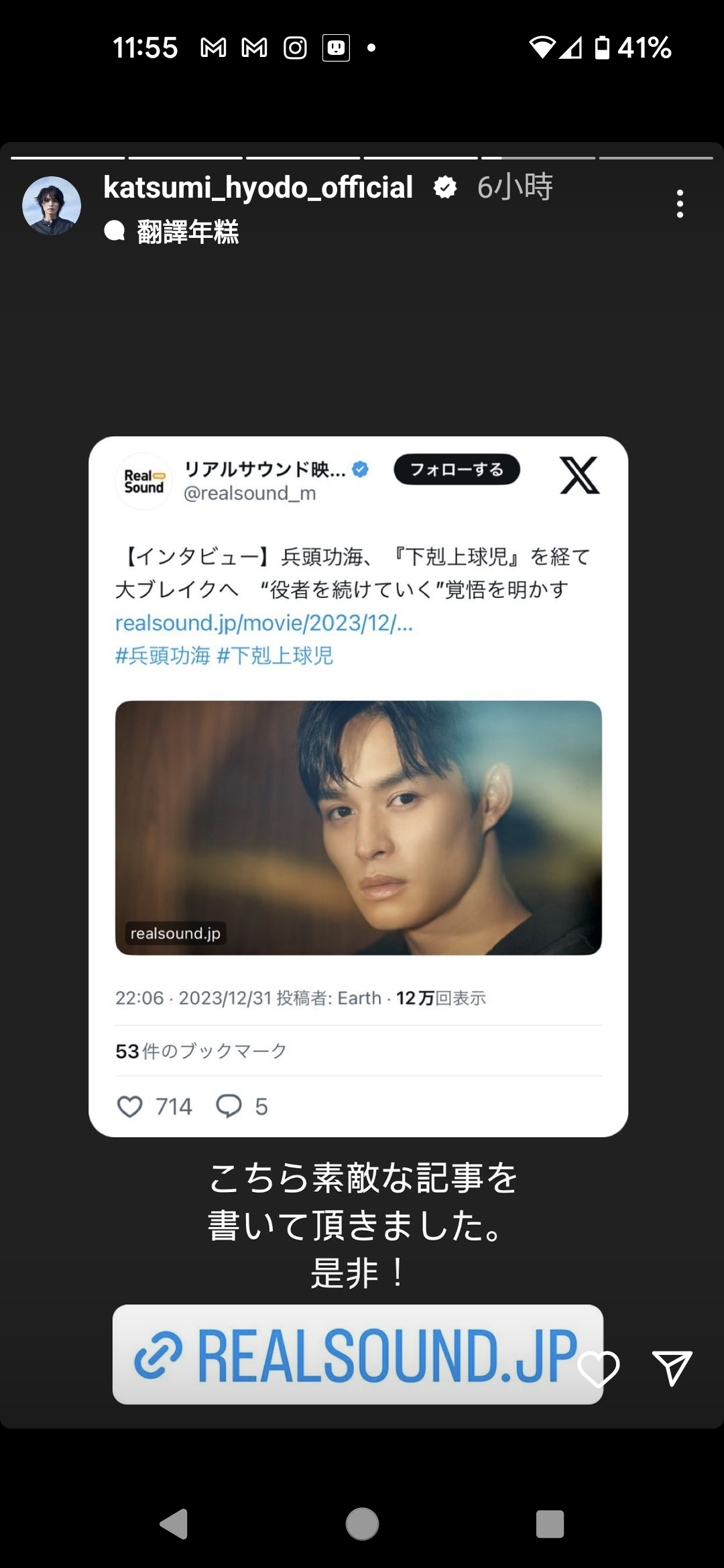Tap the X logo in the tweet card

[x=579, y=475]
